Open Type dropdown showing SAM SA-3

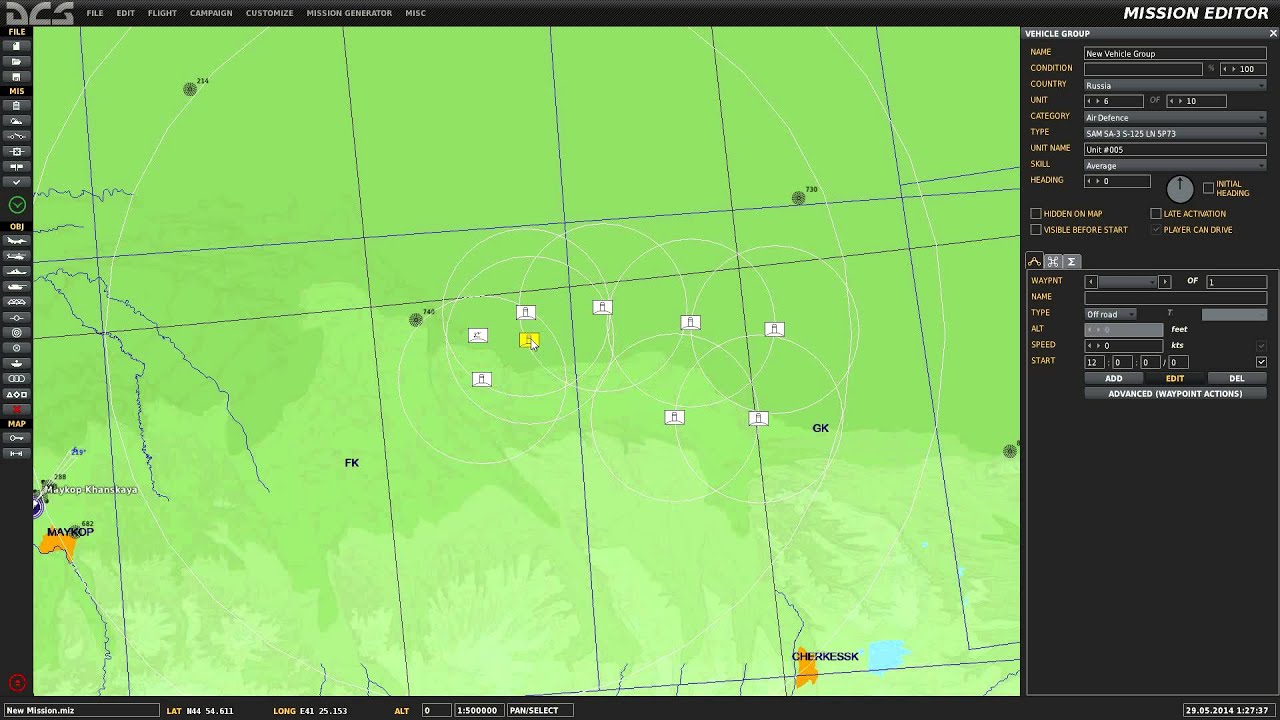point(1175,133)
